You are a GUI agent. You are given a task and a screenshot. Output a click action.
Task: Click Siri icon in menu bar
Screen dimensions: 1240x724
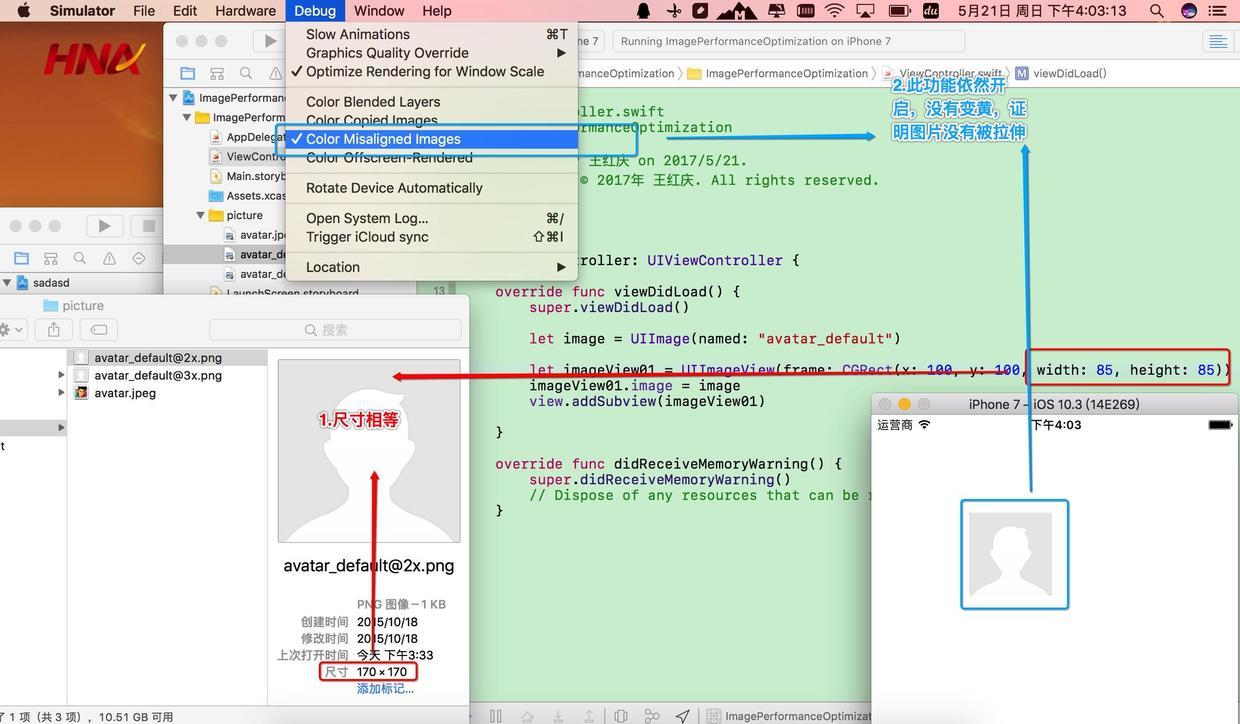coord(1189,11)
